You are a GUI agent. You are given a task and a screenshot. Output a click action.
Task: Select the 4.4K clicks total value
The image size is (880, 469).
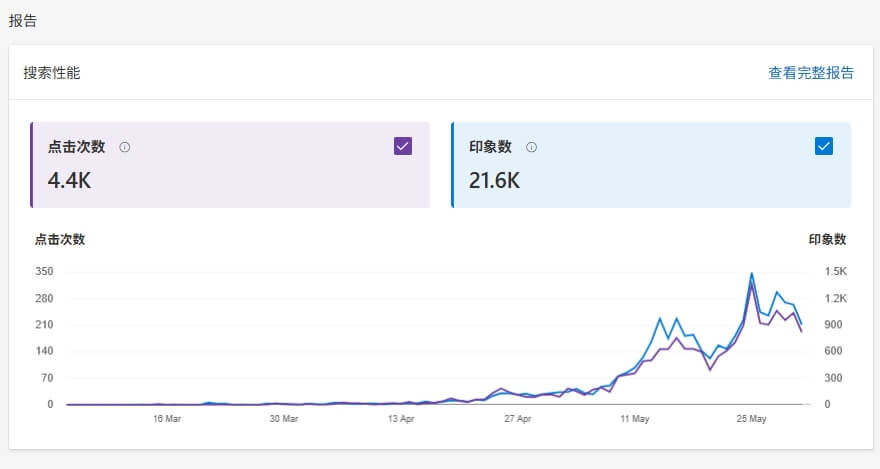[70, 181]
